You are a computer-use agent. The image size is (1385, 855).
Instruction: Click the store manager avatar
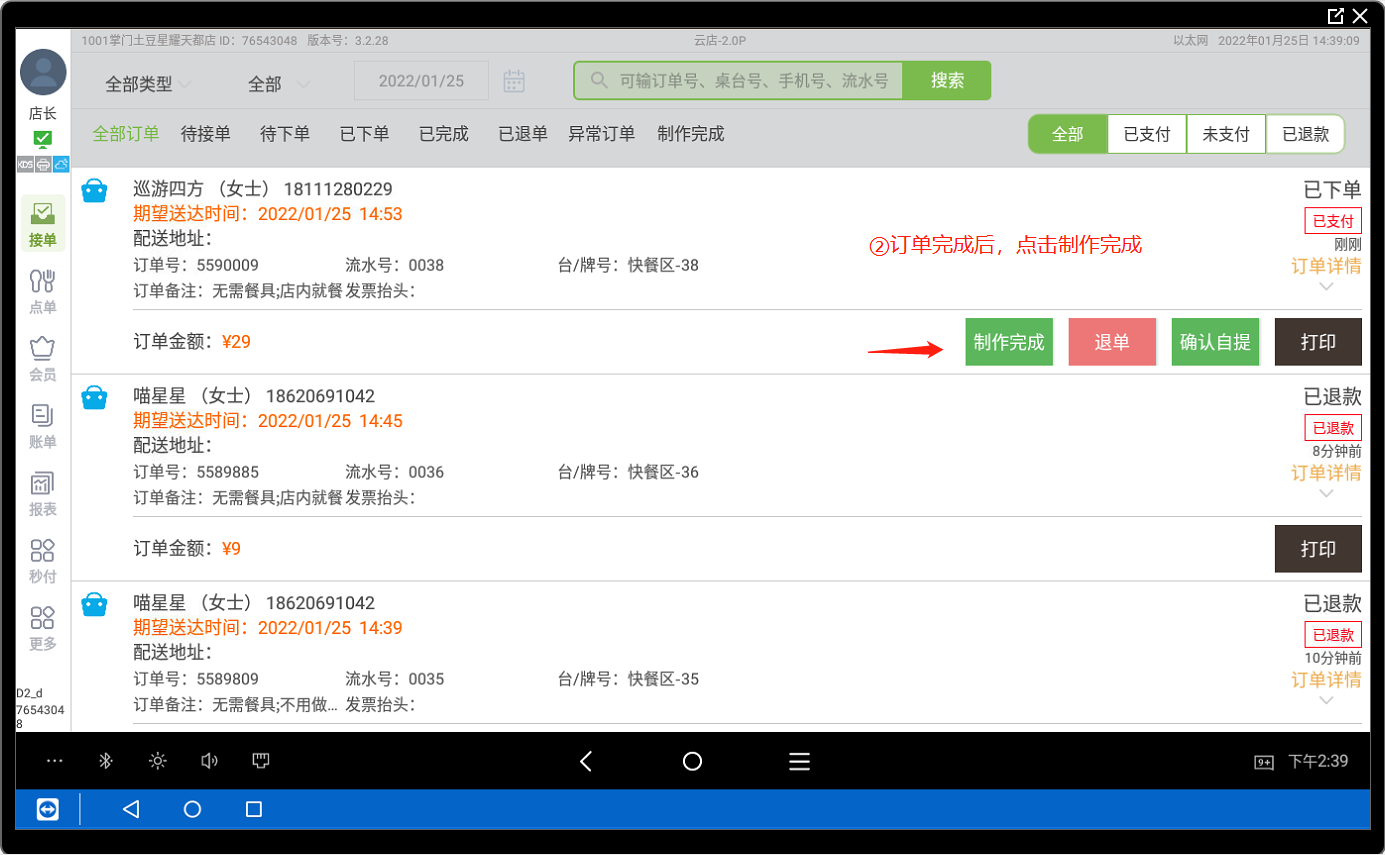tap(43, 72)
